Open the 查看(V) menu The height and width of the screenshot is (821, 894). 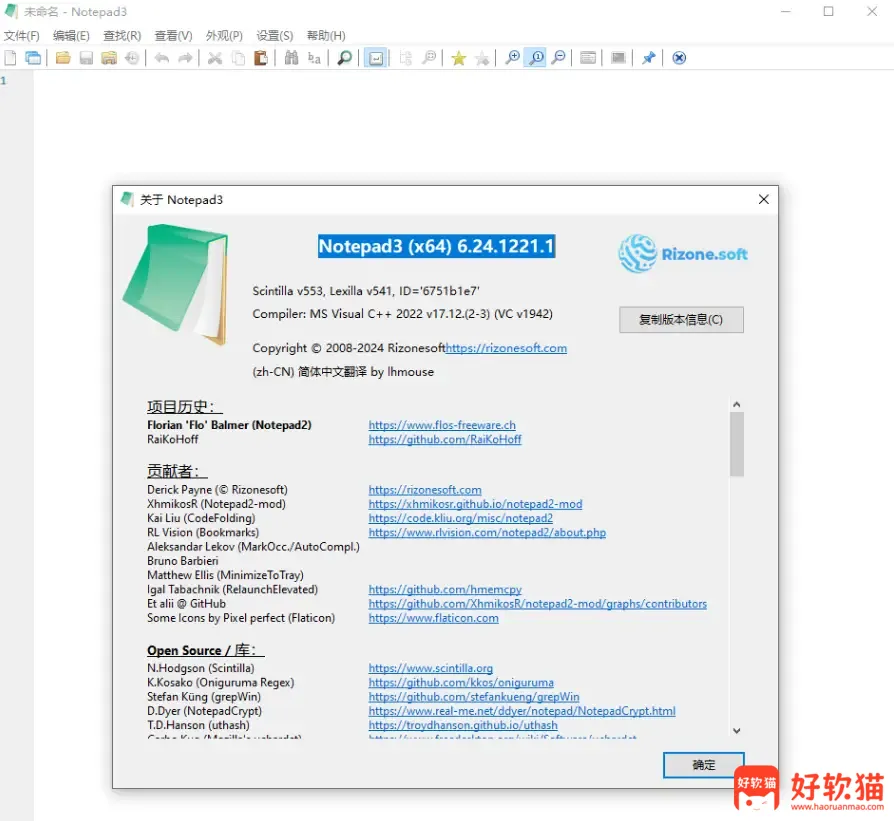[x=173, y=35]
